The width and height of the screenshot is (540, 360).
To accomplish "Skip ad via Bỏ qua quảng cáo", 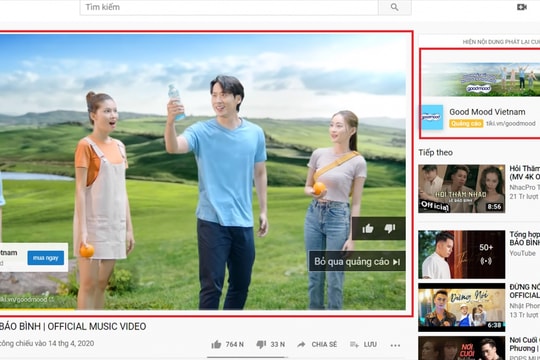I will click(x=357, y=261).
